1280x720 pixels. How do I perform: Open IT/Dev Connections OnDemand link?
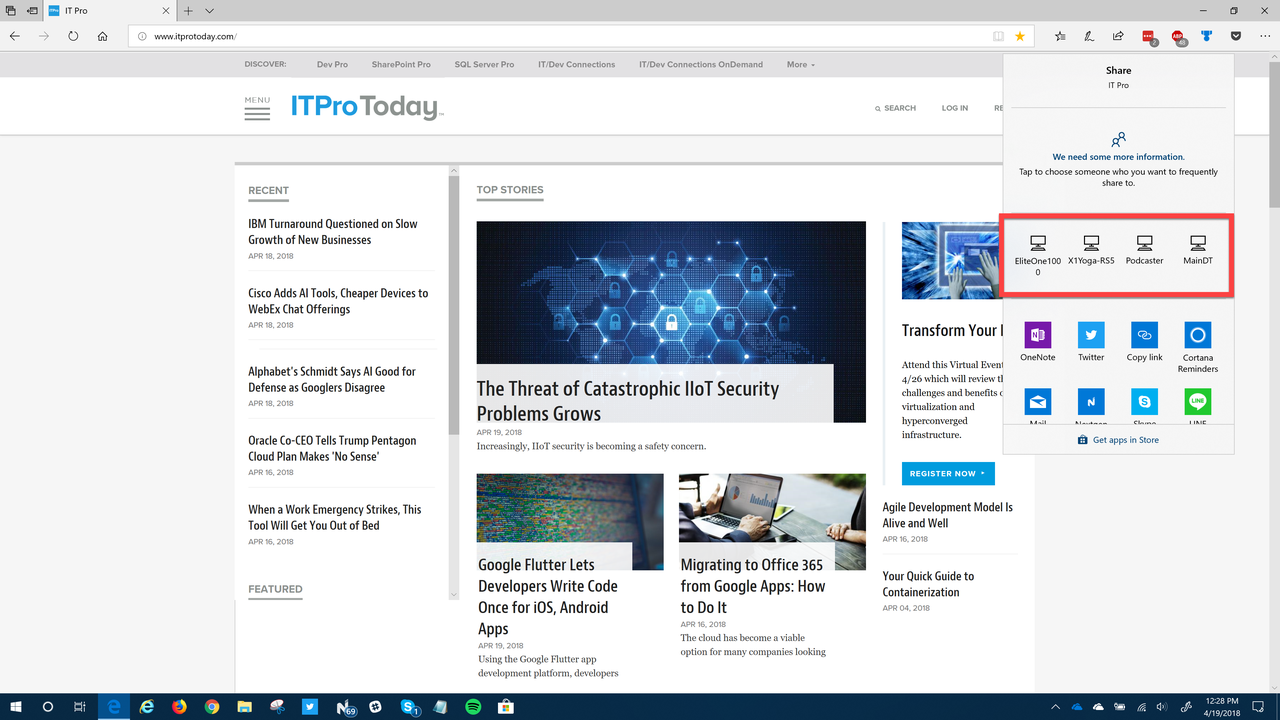tap(701, 64)
